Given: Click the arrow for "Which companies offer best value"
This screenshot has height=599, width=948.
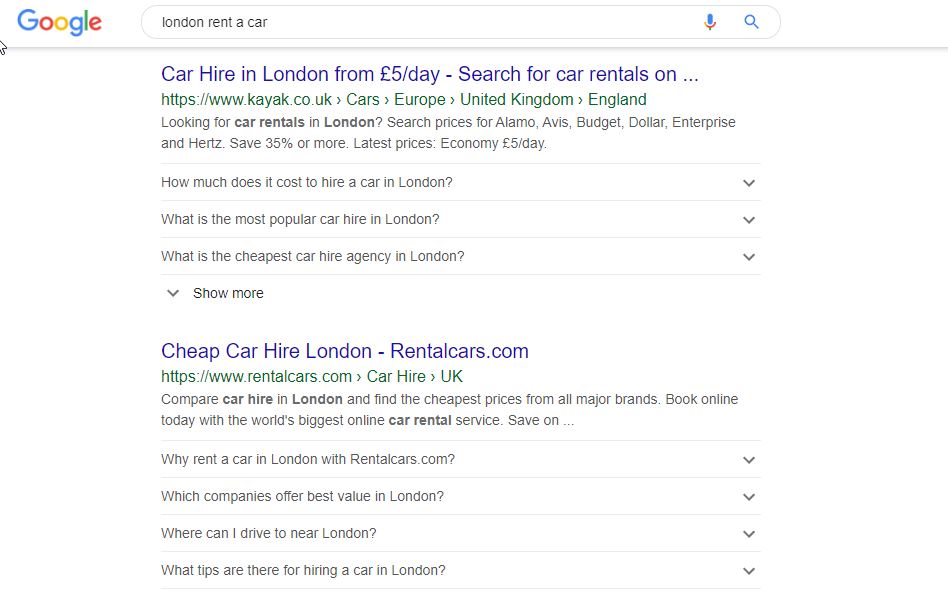Looking at the screenshot, I should point(749,497).
